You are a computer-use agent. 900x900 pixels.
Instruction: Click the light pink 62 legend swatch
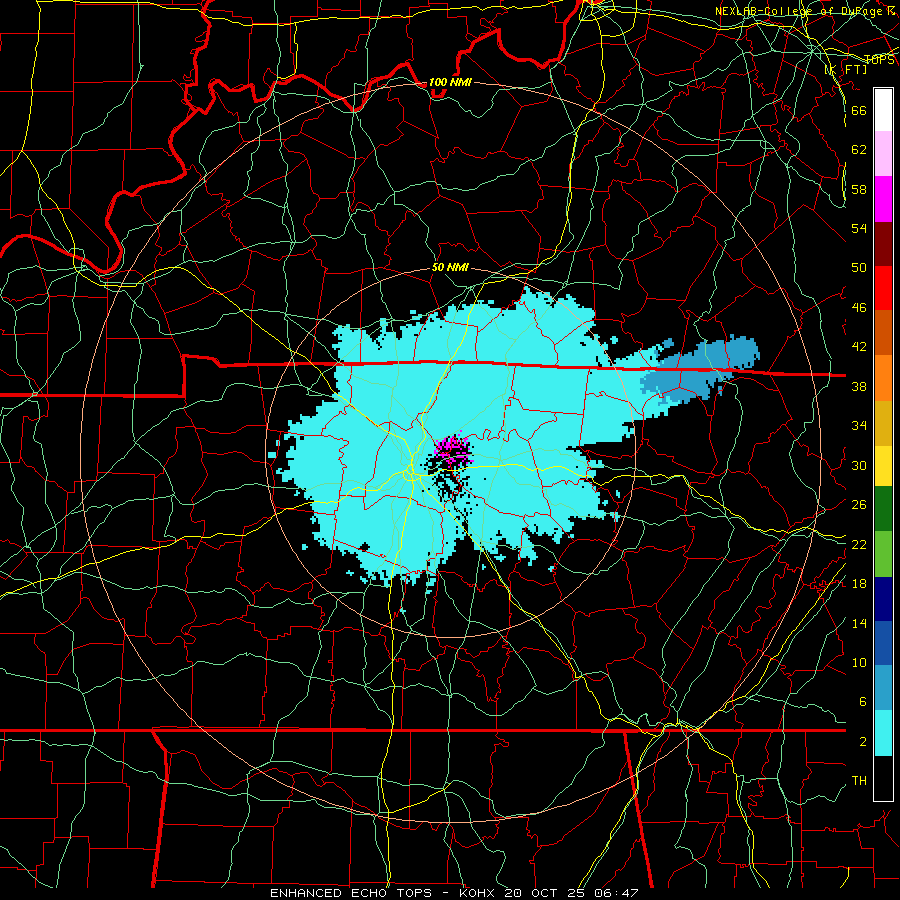coord(883,154)
